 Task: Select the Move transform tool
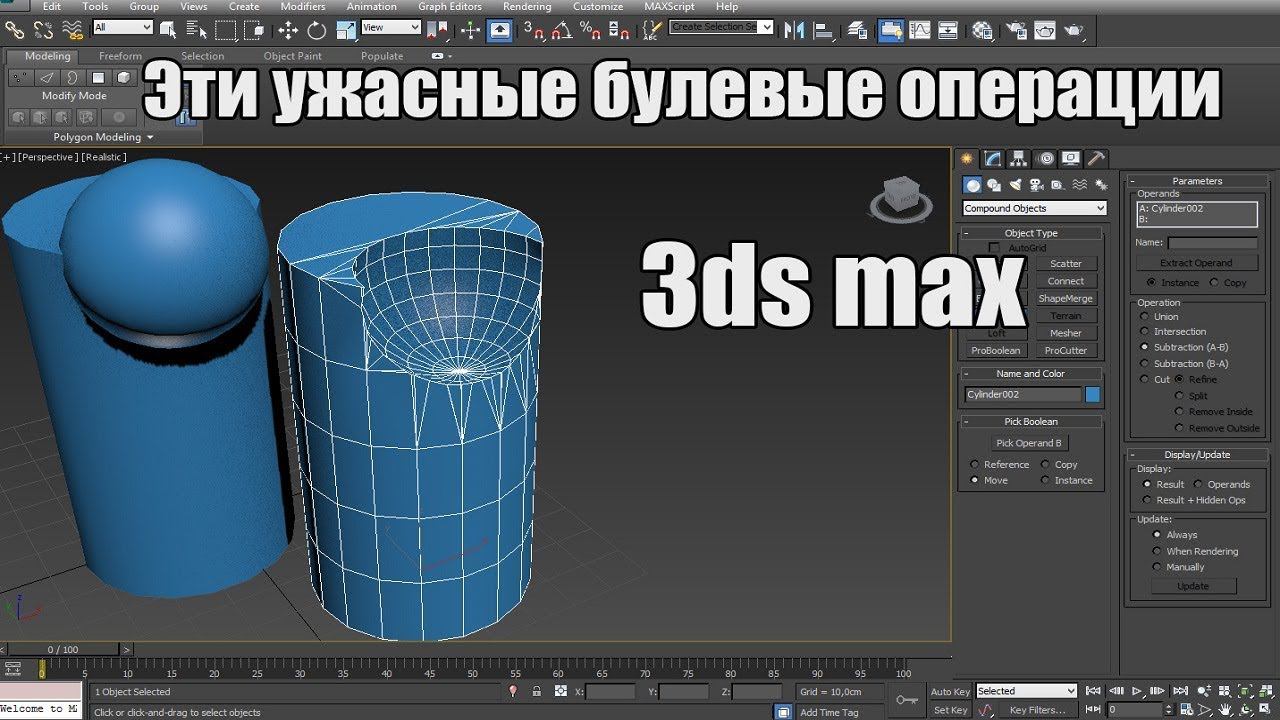point(288,30)
